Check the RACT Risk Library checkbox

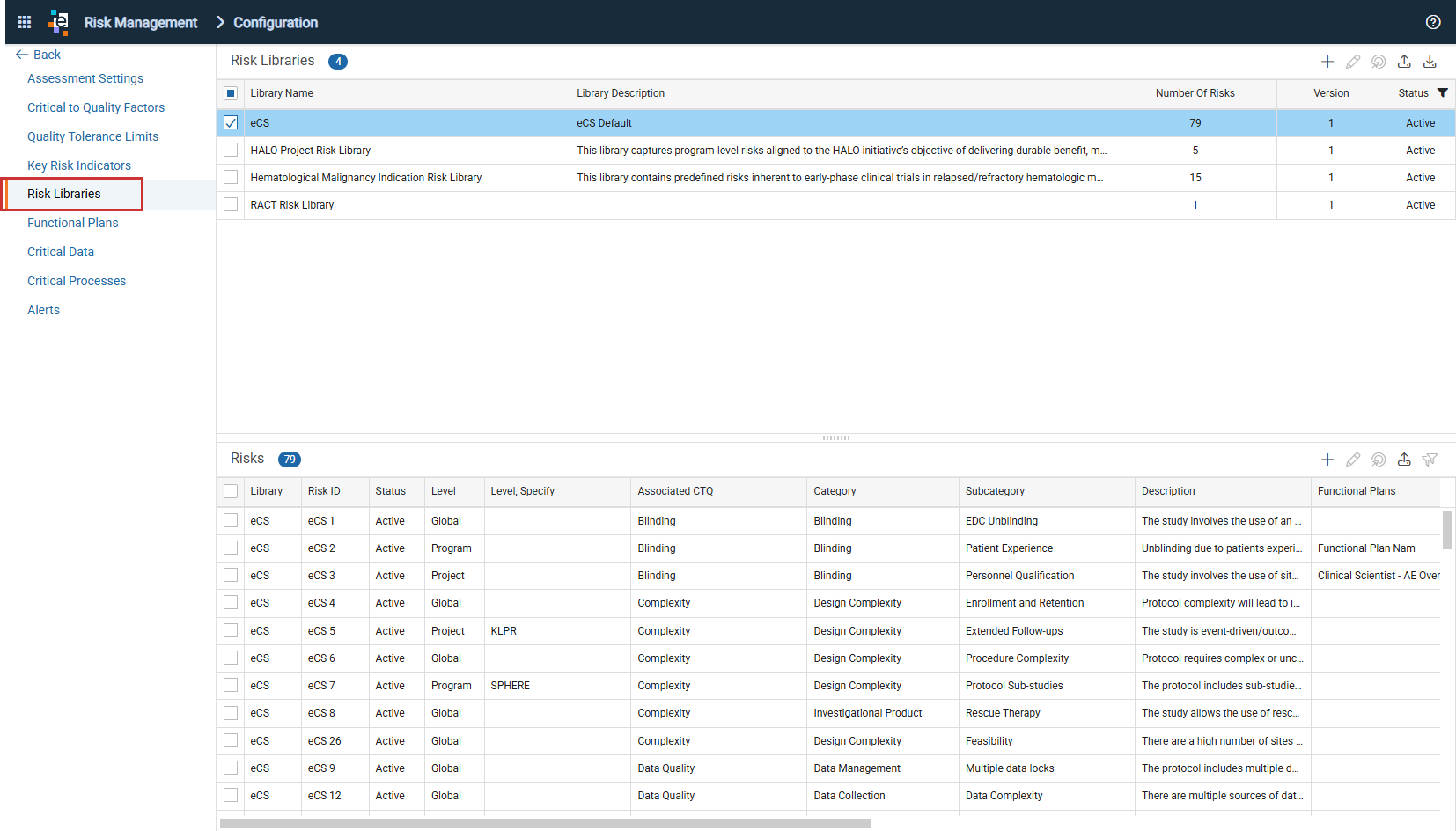[231, 205]
